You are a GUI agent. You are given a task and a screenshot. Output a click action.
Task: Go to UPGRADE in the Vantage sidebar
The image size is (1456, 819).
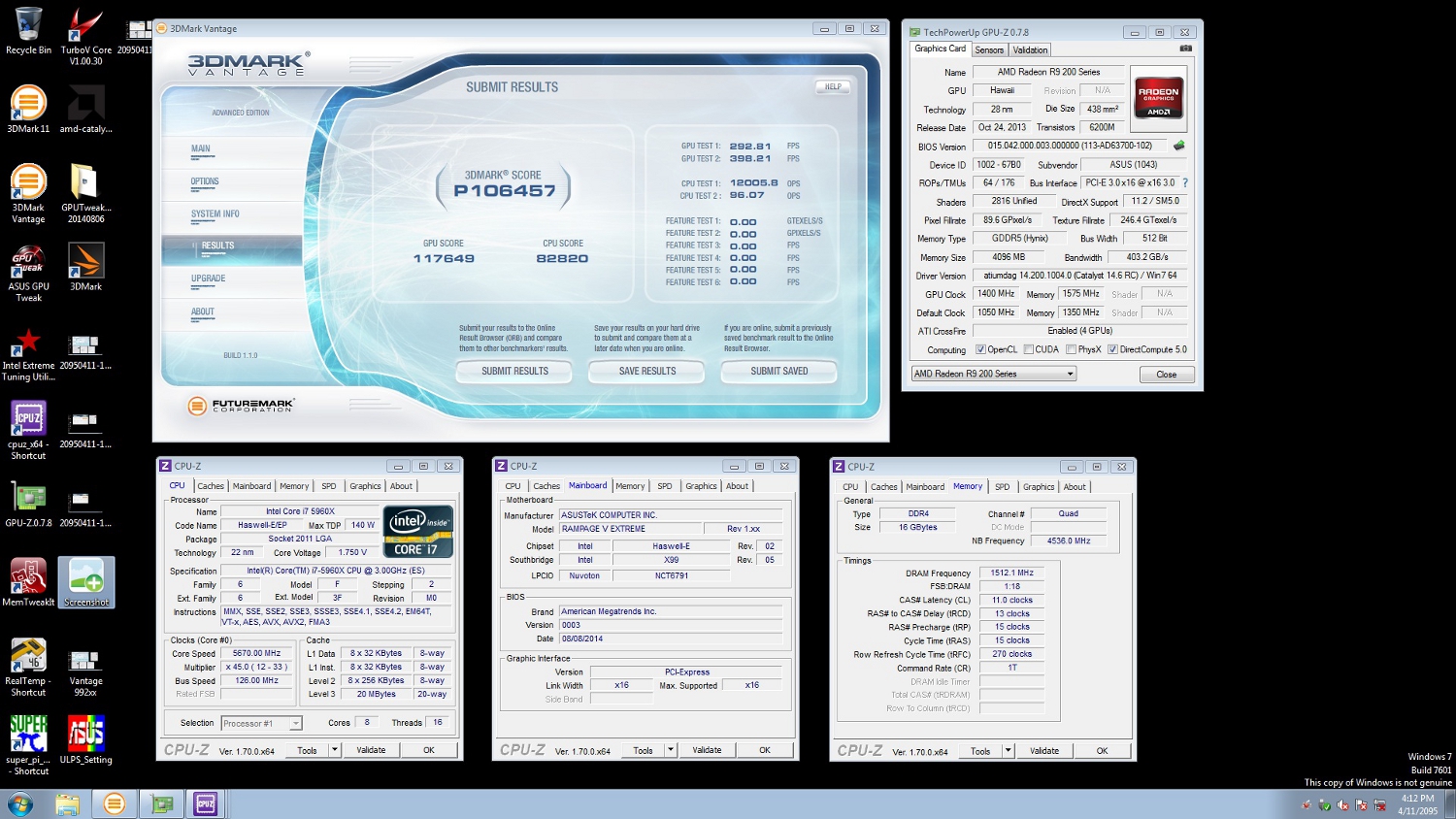209,278
